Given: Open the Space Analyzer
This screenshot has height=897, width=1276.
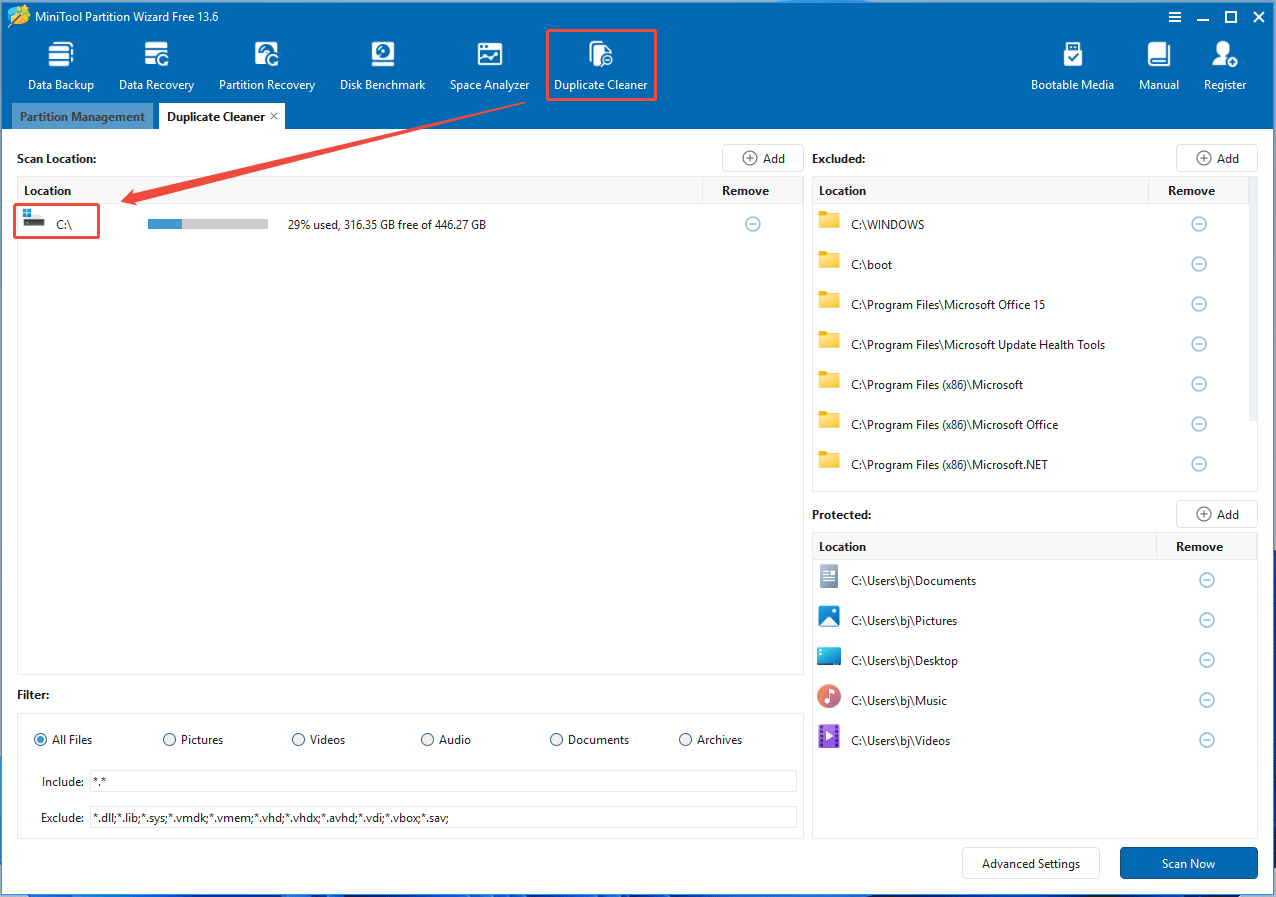Looking at the screenshot, I should (489, 62).
